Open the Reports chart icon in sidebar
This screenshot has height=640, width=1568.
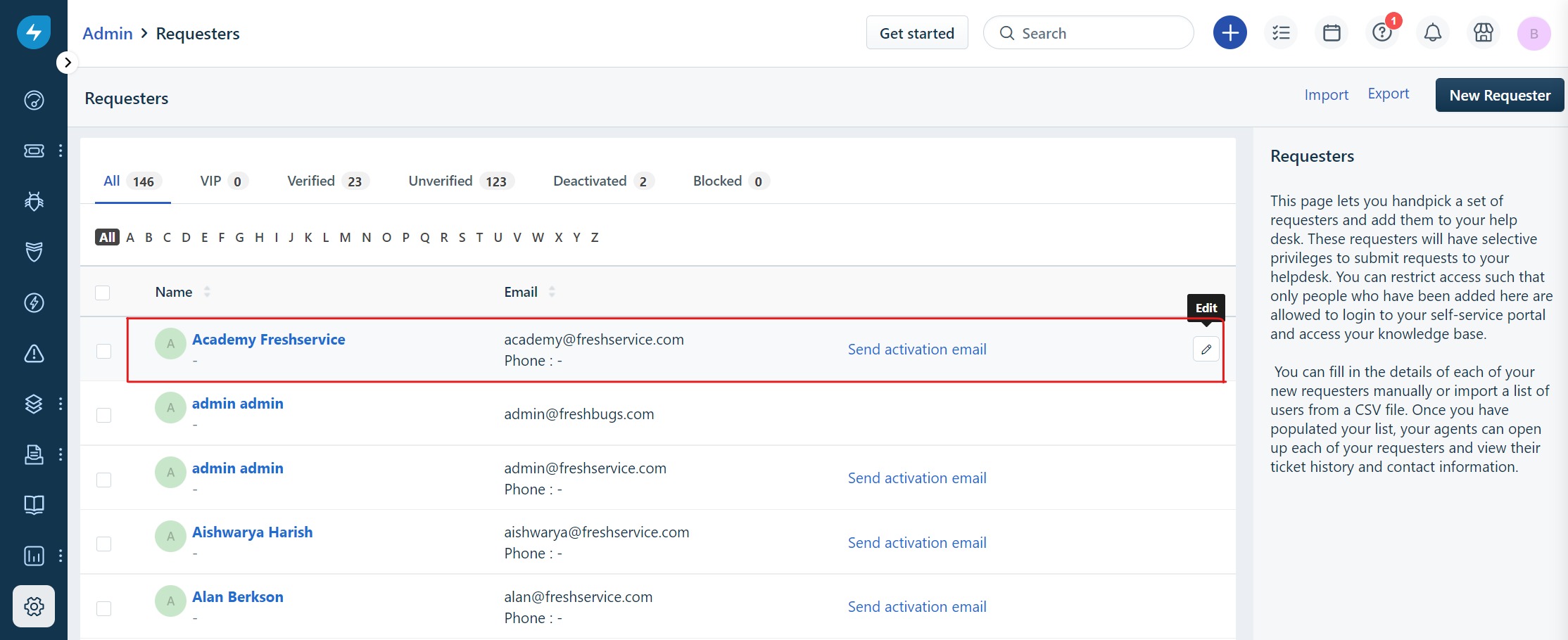[34, 556]
